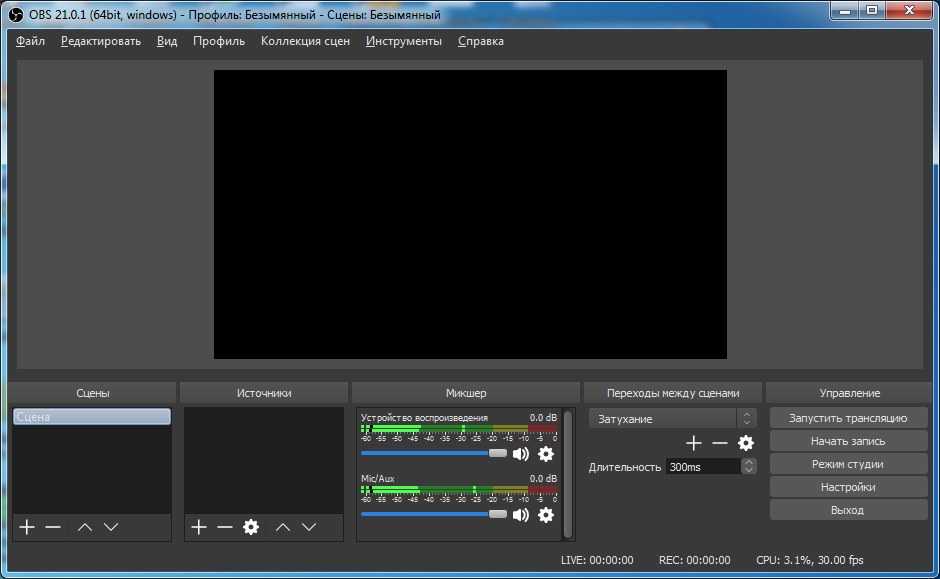This screenshot has height=579, width=940.
Task: Click Mic/Aux audio level meter
Action: click(459, 490)
